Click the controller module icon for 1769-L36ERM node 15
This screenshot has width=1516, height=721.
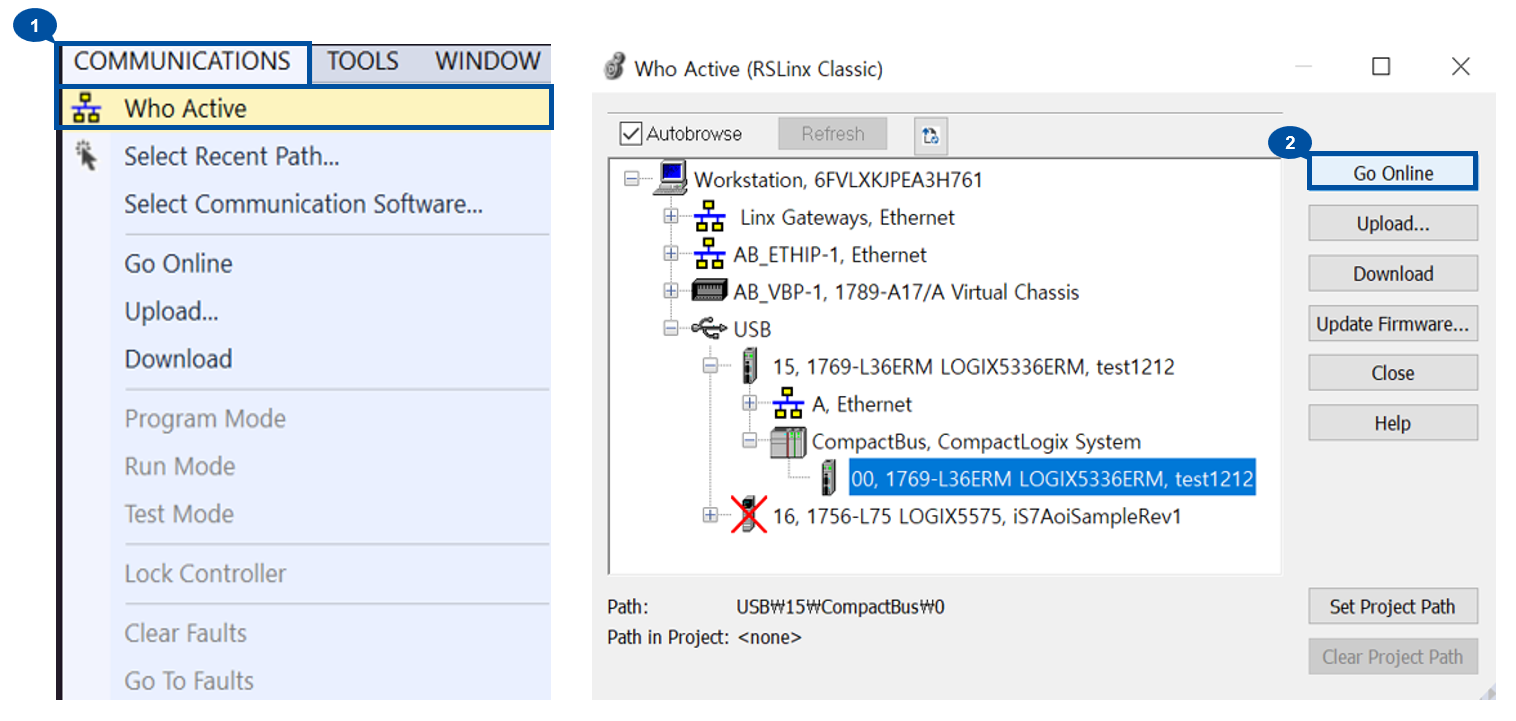tap(750, 365)
